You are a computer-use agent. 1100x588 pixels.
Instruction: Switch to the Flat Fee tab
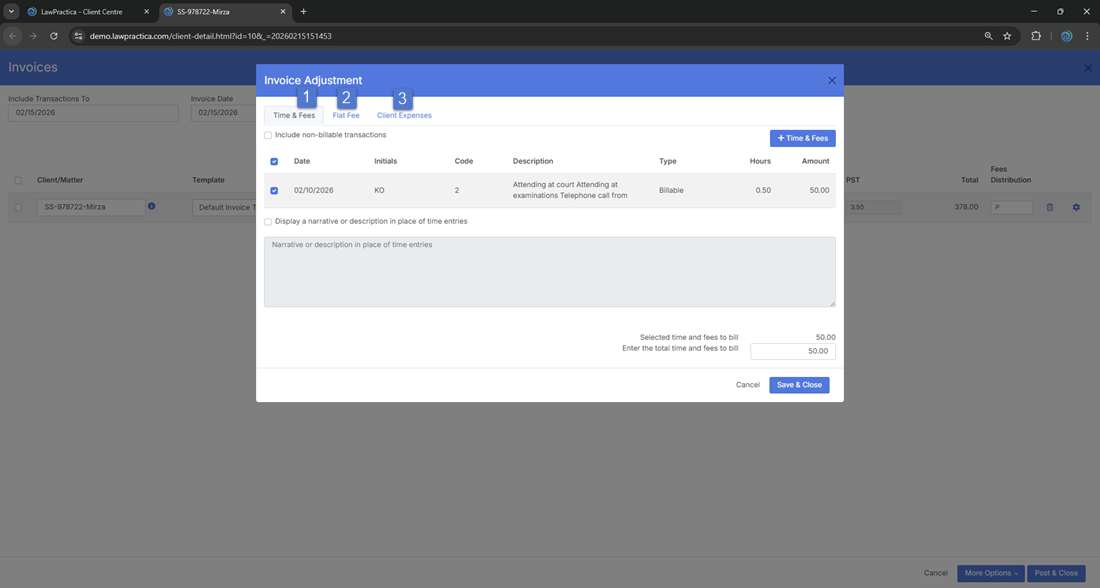[x=346, y=116]
